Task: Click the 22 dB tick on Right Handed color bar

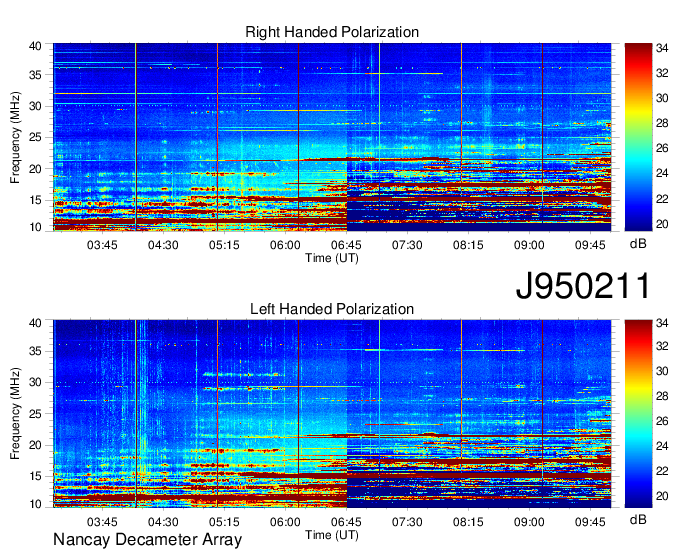Action: (x=662, y=199)
